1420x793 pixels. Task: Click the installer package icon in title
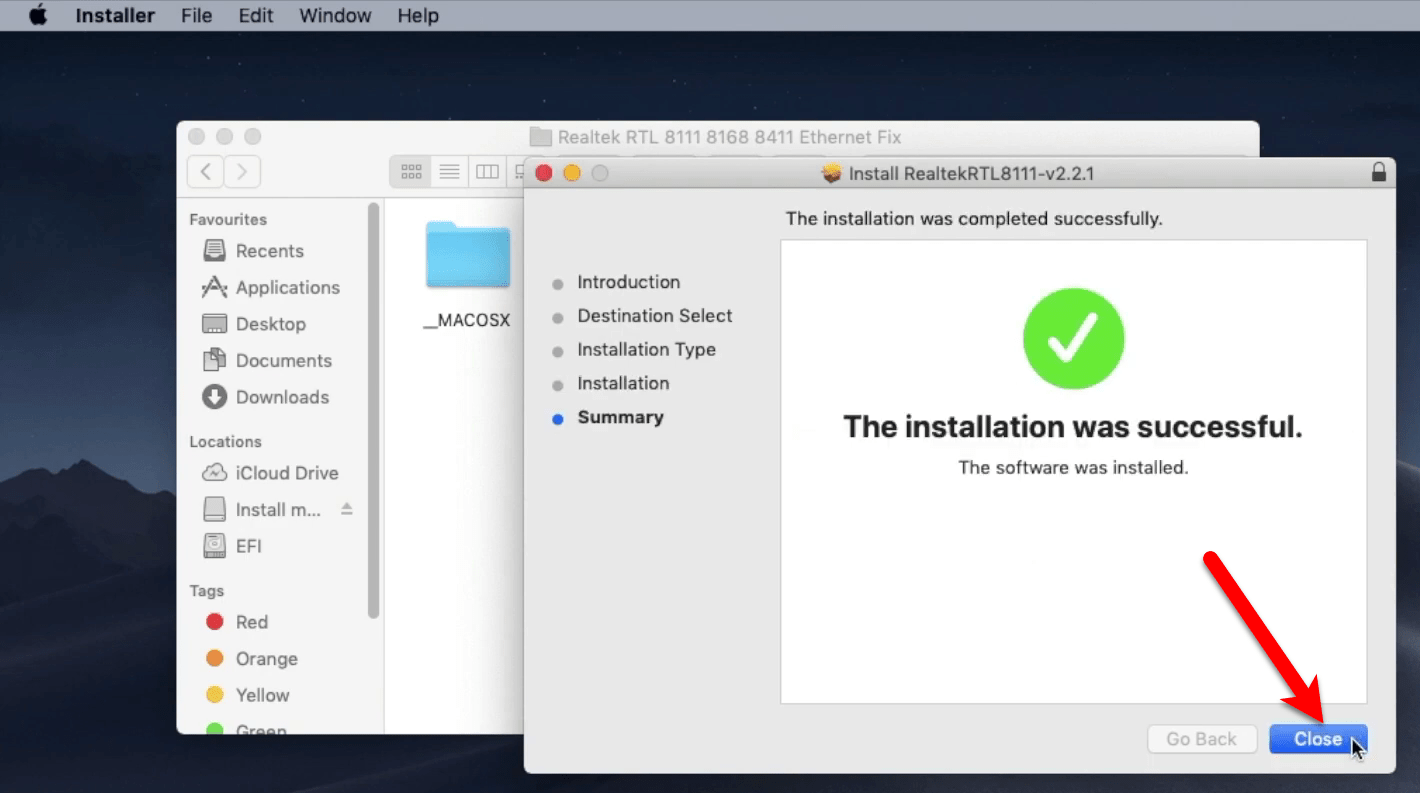[832, 173]
